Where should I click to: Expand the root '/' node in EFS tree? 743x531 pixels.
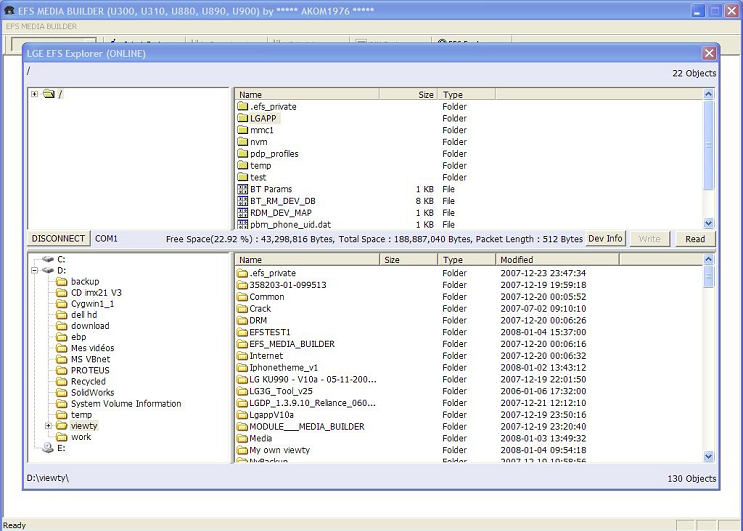(x=35, y=94)
